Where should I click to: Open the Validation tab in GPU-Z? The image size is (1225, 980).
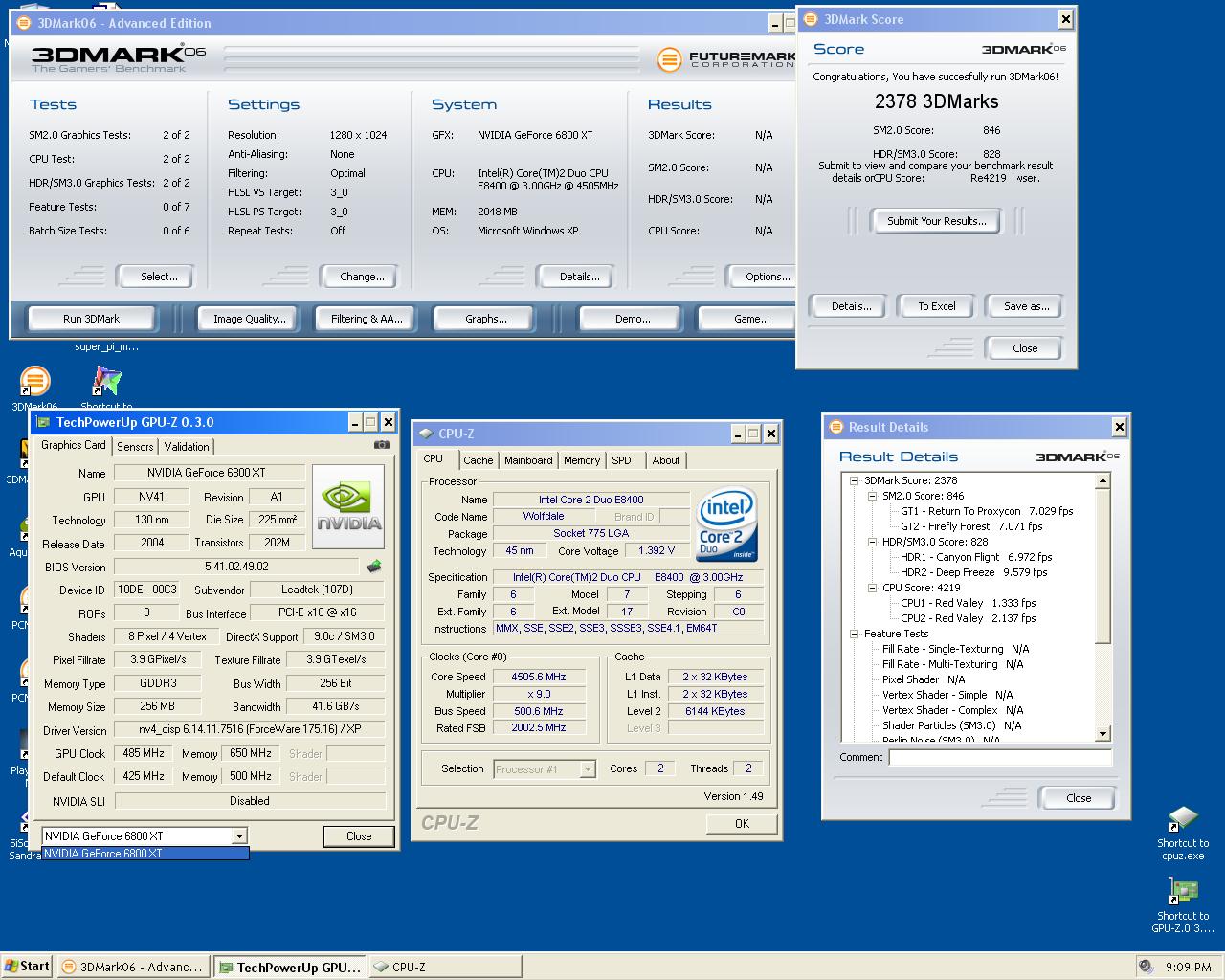point(187,447)
